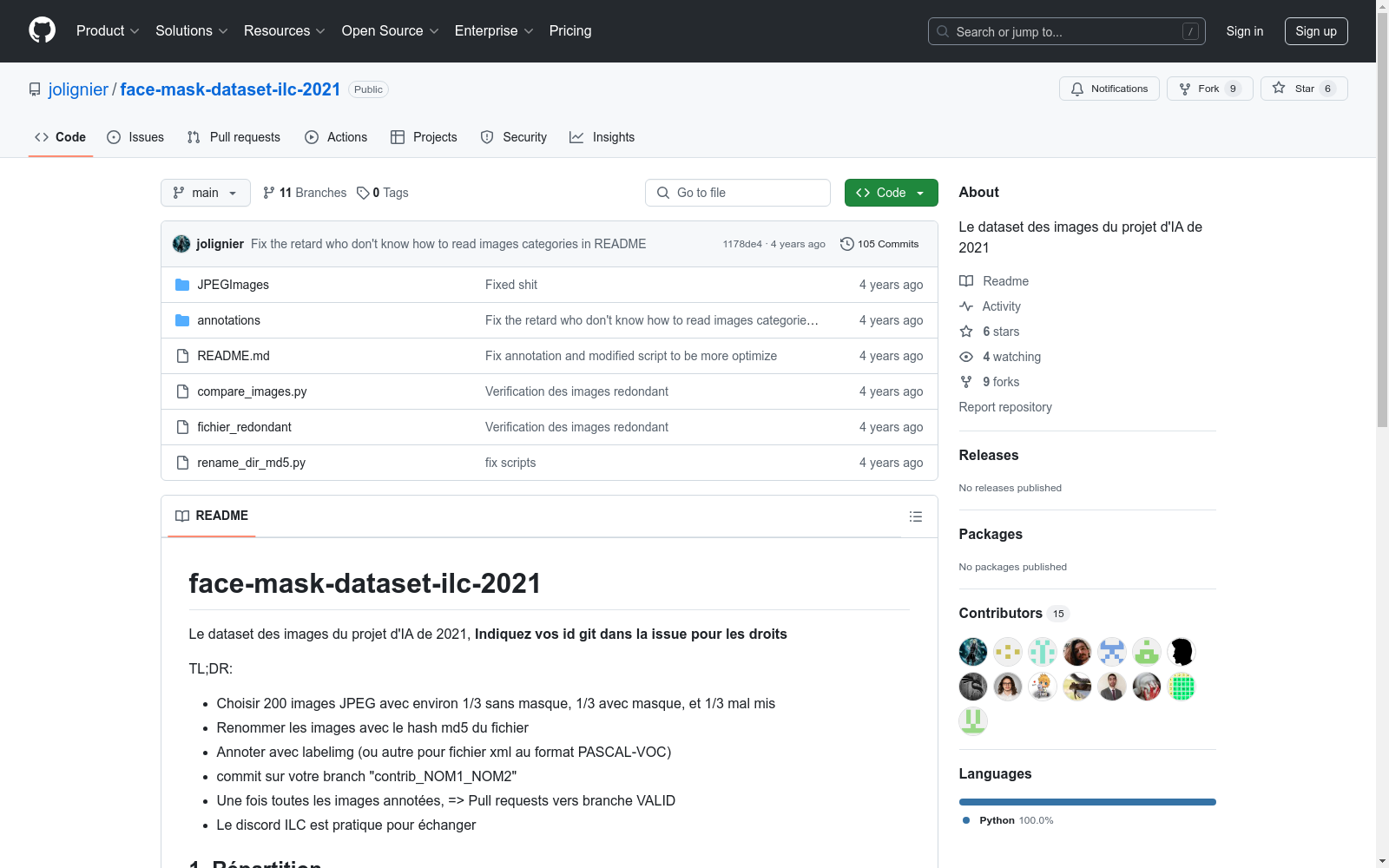Image resolution: width=1389 pixels, height=868 pixels.
Task: Open jolignier's profile from the repo path
Action: tap(78, 89)
